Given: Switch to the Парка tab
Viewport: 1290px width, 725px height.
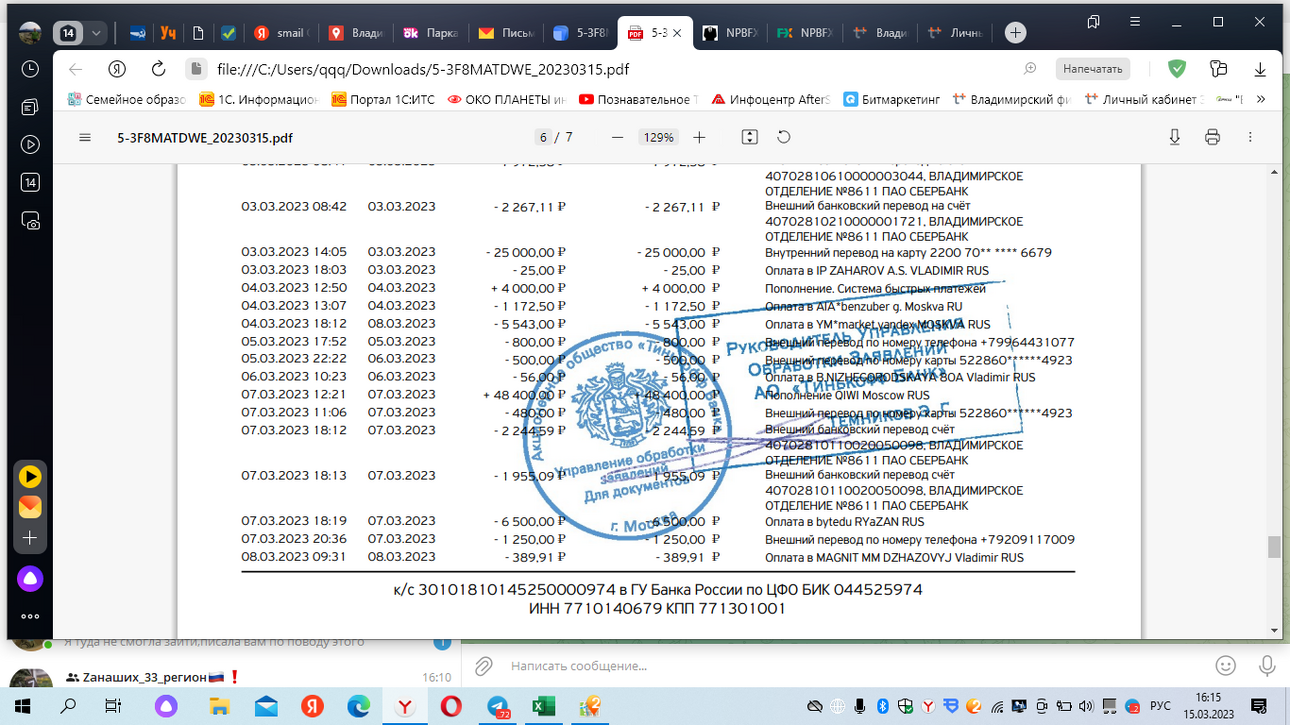Looking at the screenshot, I should 430,33.
